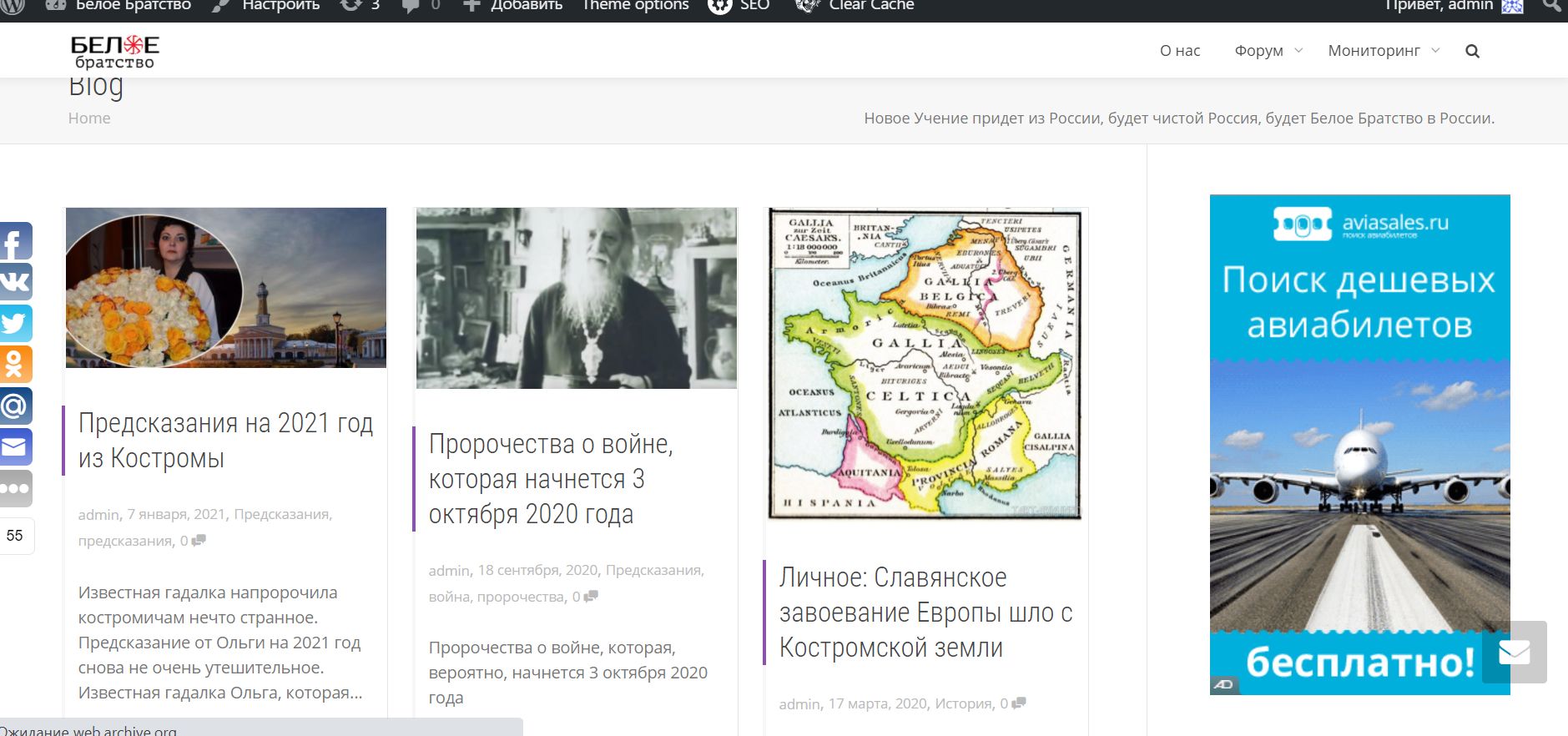
Task: Open site search magnifier icon
Action: (x=1472, y=51)
